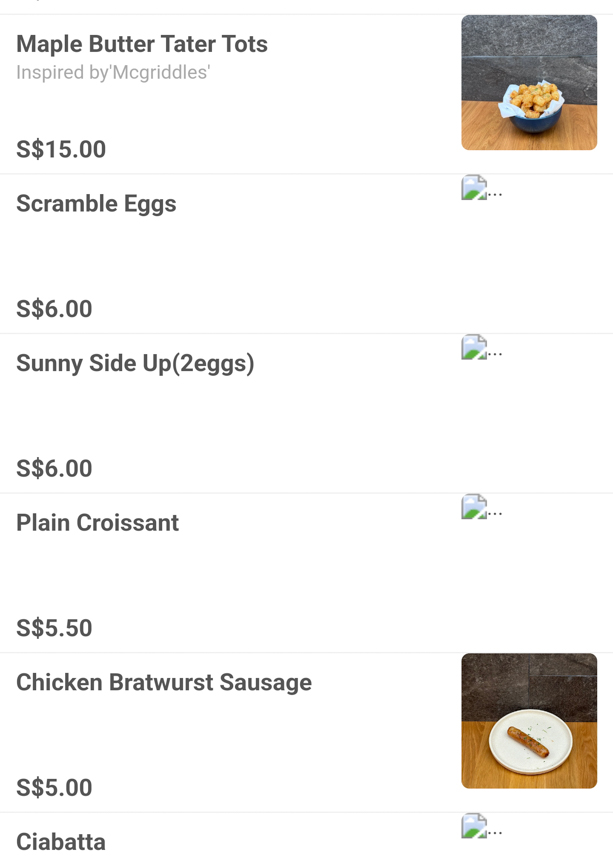
Task: Select the Chicken Bratwurst Sausage title
Action: 164,683
